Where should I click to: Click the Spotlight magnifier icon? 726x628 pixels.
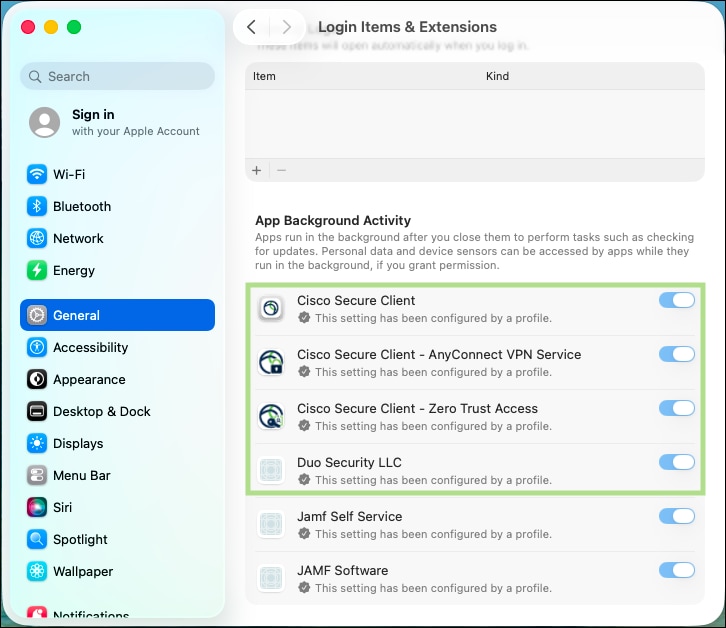[37, 539]
